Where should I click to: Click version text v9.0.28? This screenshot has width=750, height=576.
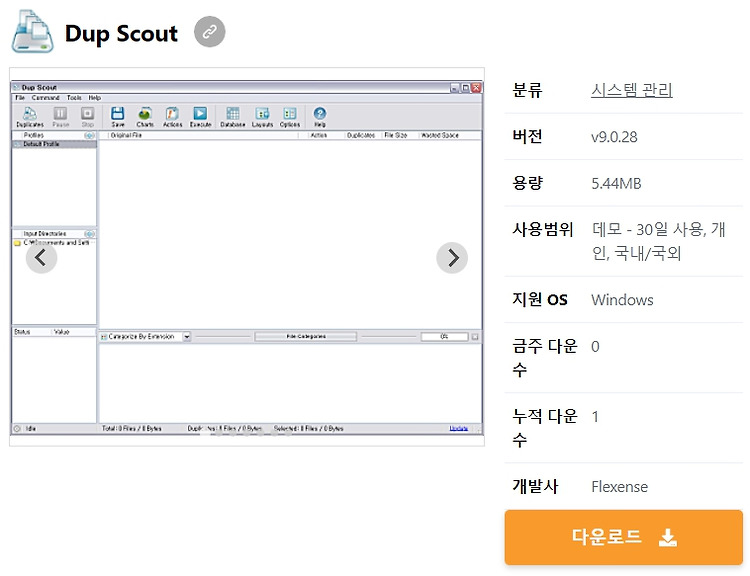614,137
